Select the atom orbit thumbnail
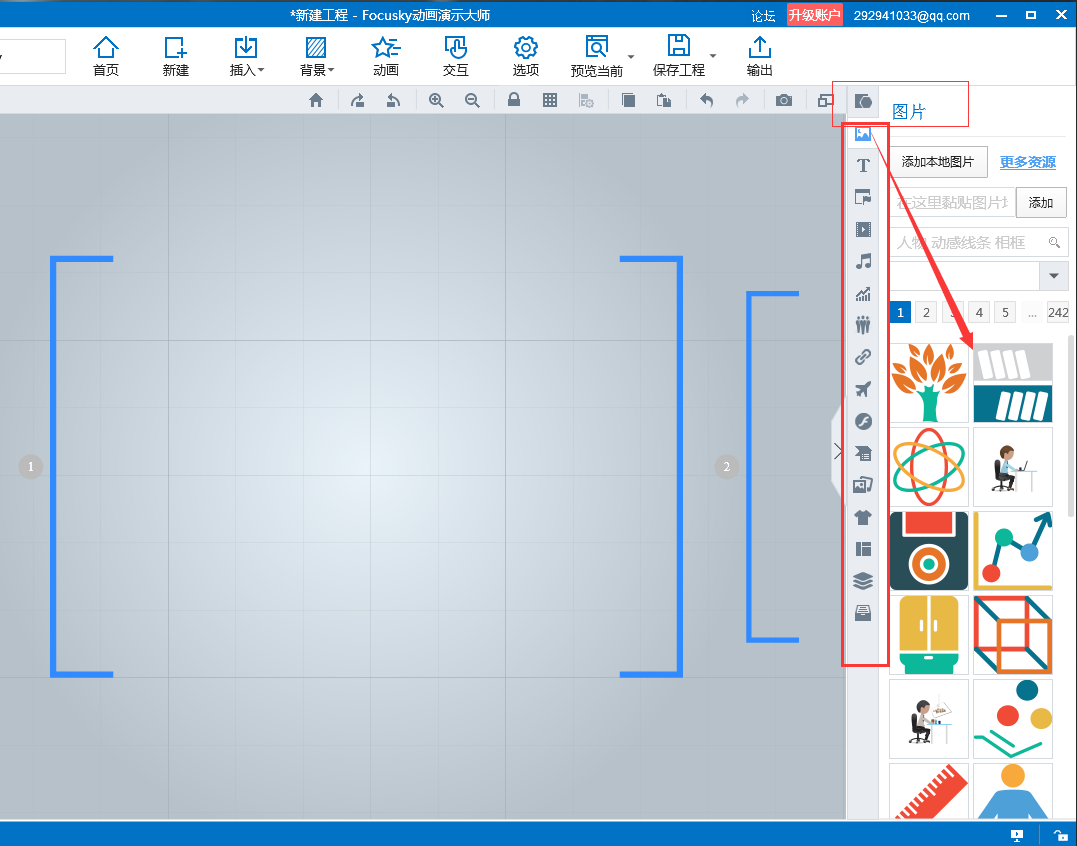 tap(929, 467)
